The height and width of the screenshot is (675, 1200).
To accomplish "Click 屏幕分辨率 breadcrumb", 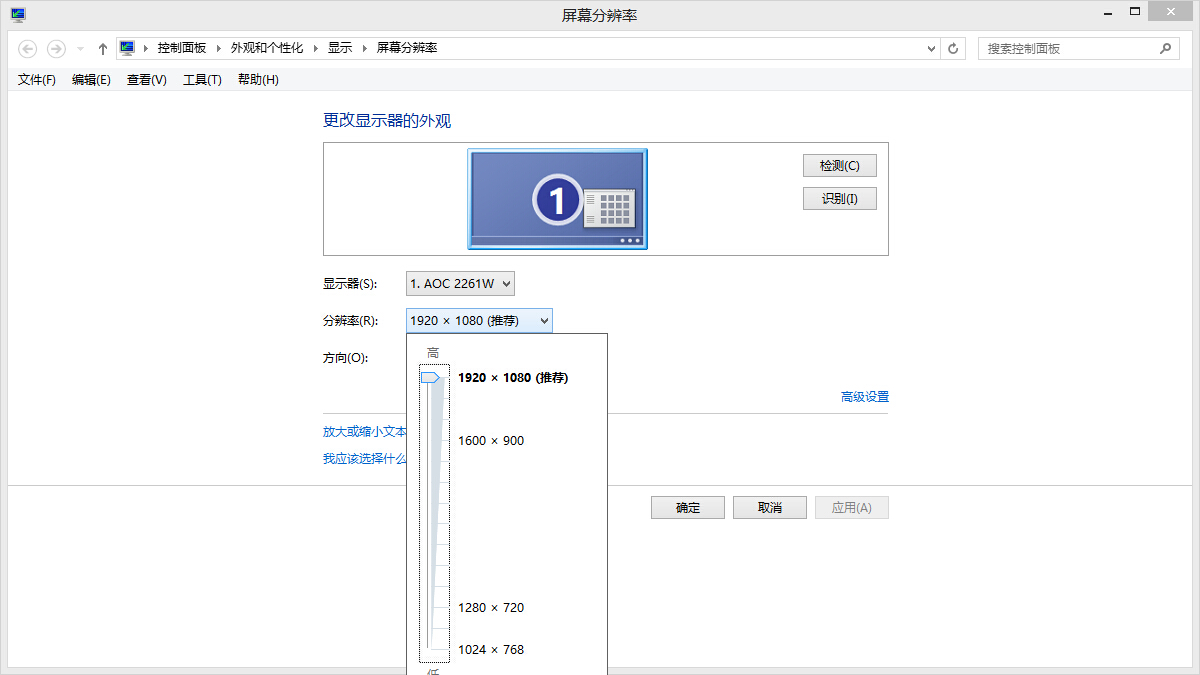I will click(x=407, y=48).
